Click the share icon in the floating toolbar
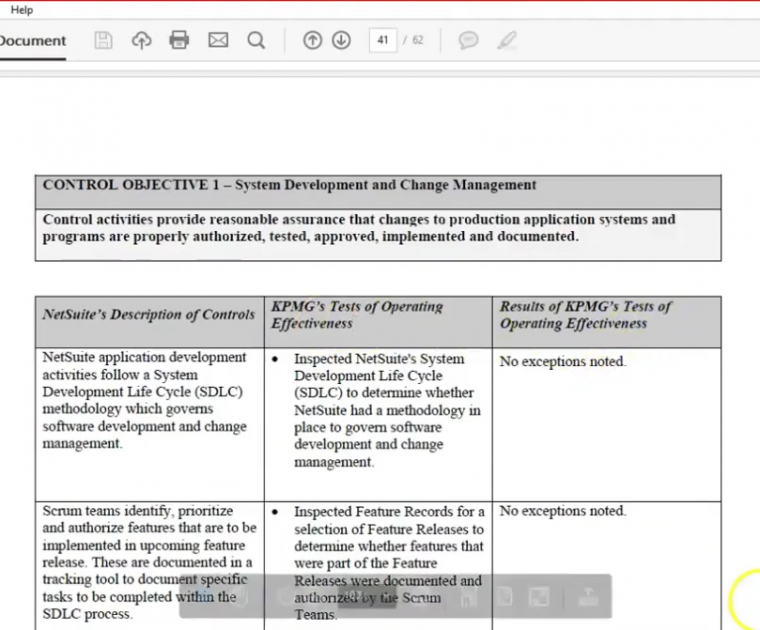The height and width of the screenshot is (630, 760). coord(589,597)
